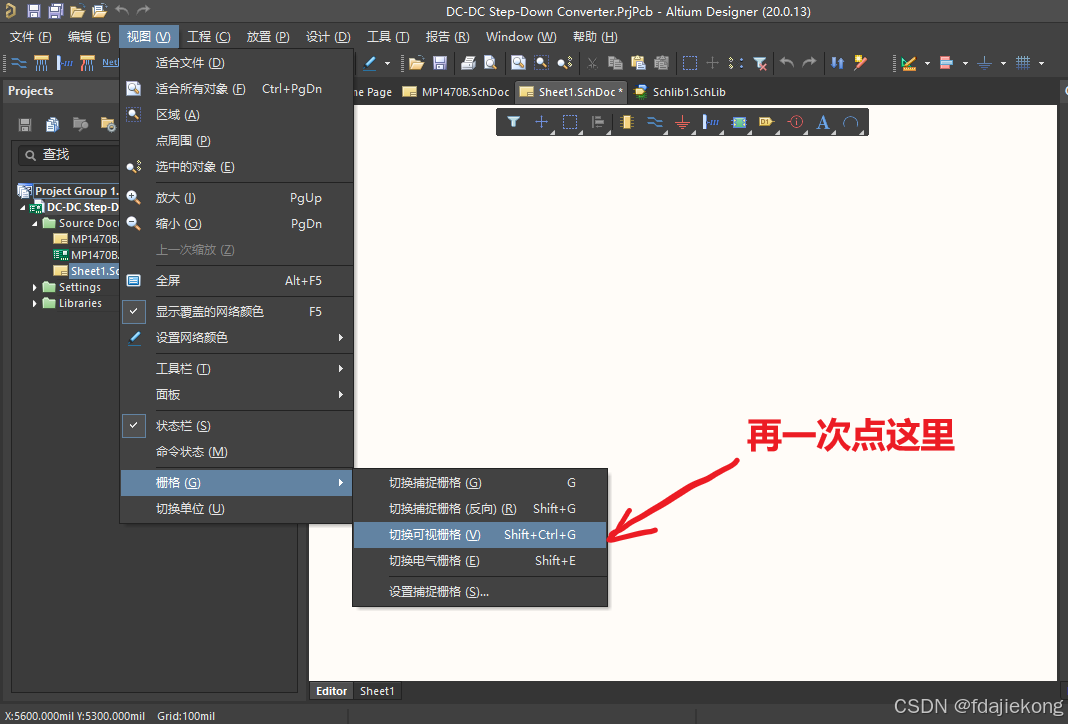Click 切换捕捉栅格 (G) menu item

tap(480, 483)
